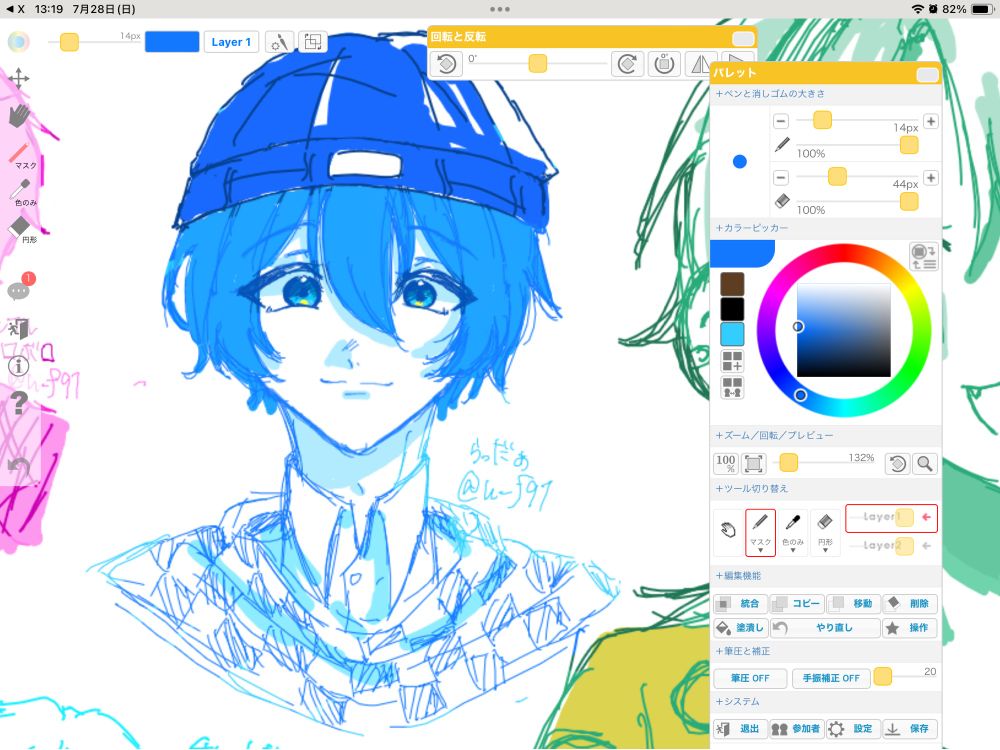Image resolution: width=1000 pixels, height=750 pixels.
Task: Open the magnifier preview in zoom section
Action: click(925, 464)
